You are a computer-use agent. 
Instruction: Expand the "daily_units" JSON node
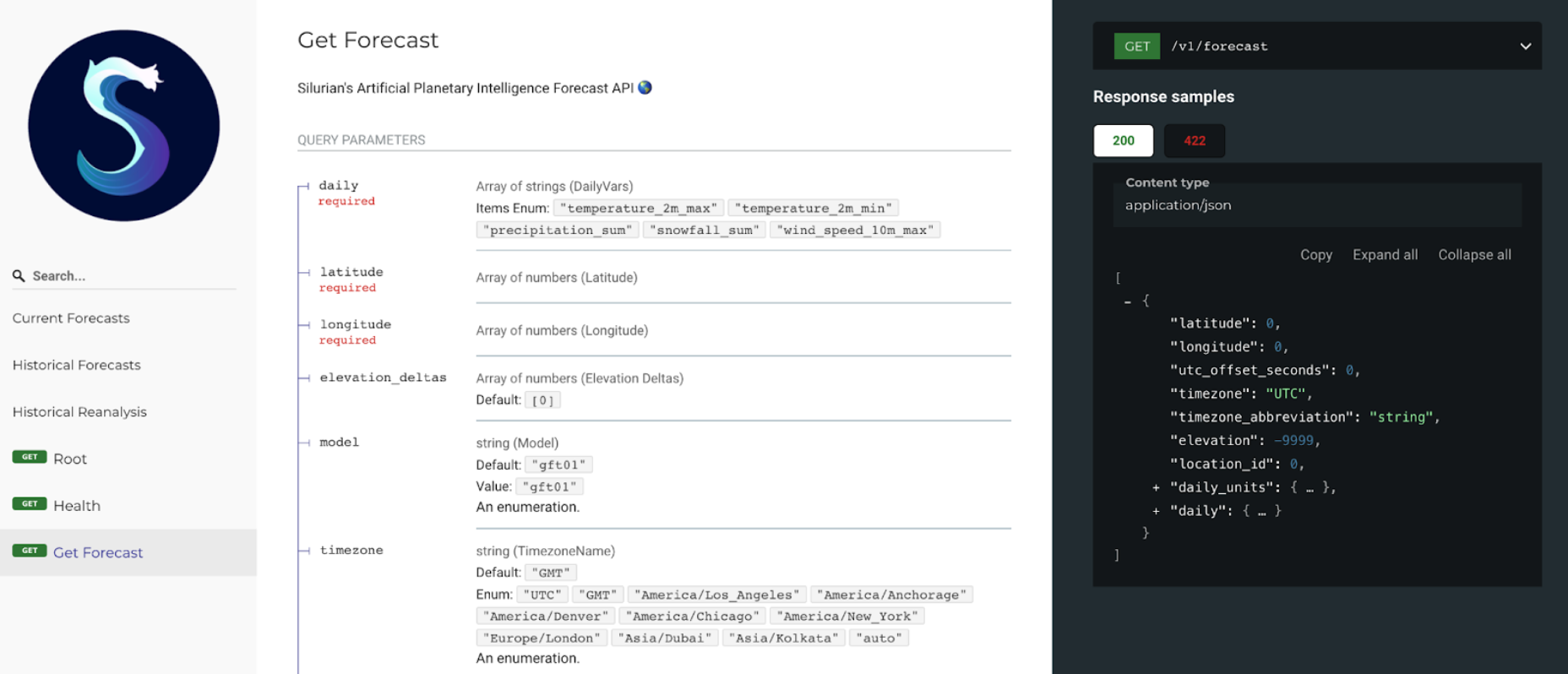(x=1156, y=487)
